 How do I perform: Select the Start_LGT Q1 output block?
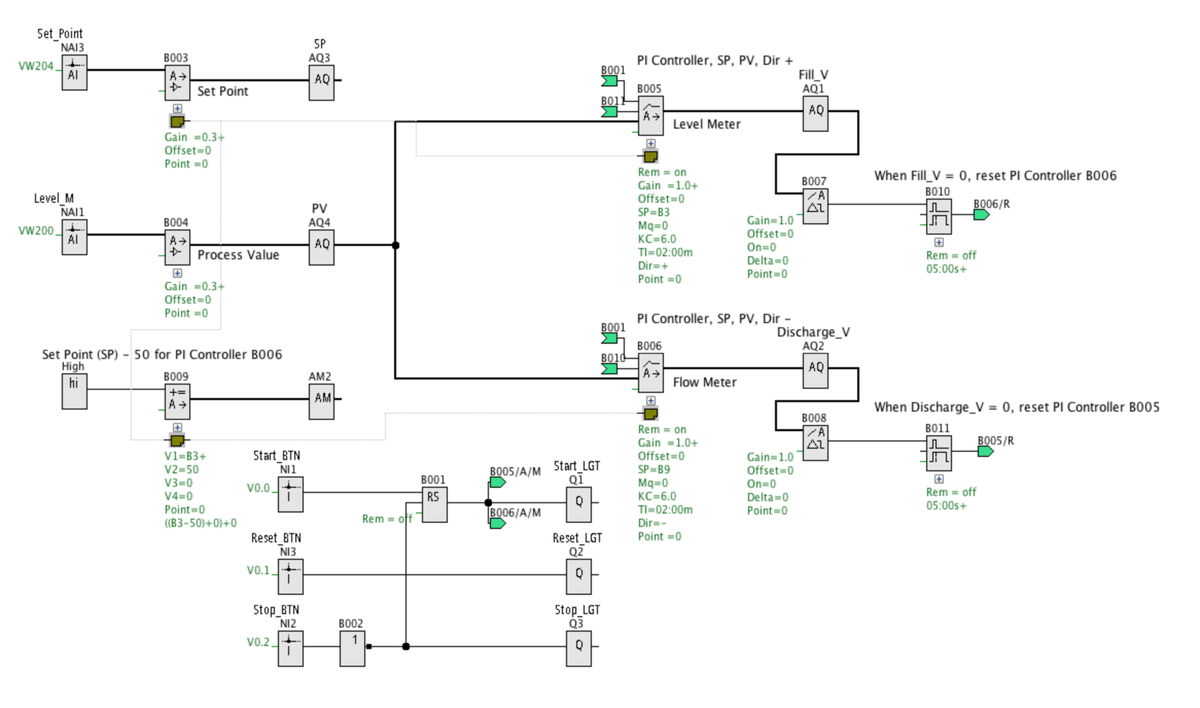pyautogui.click(x=578, y=503)
